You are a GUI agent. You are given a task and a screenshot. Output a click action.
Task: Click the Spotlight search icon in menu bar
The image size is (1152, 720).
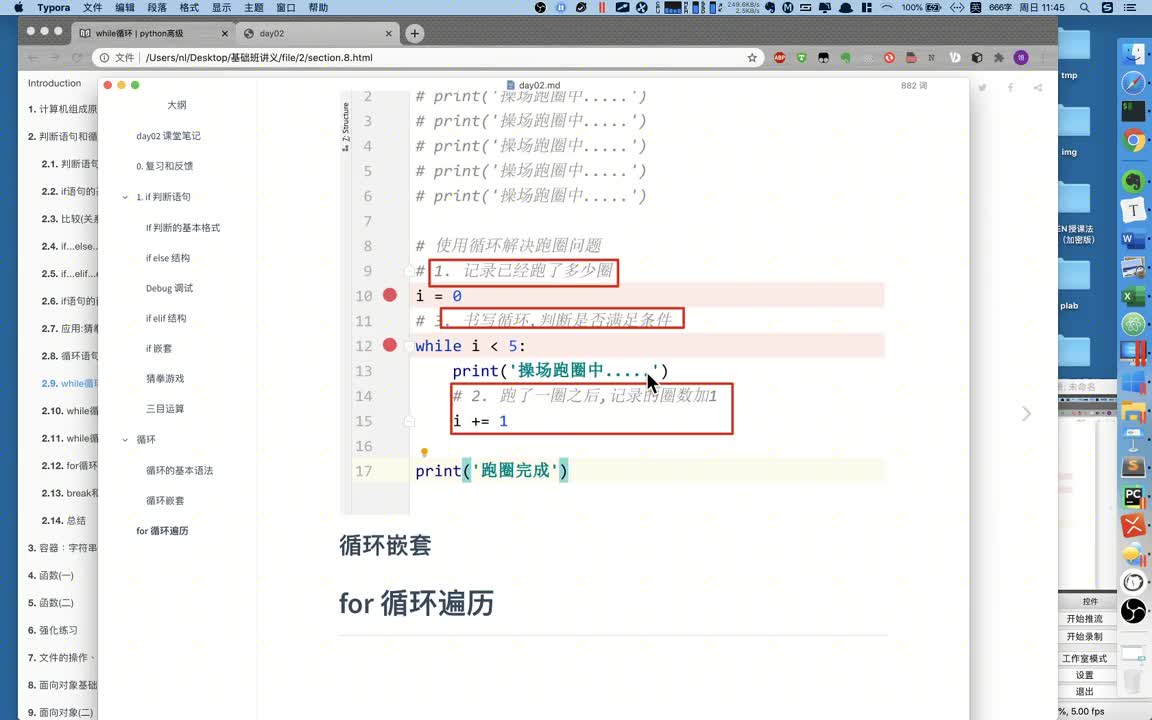[x=1084, y=7]
